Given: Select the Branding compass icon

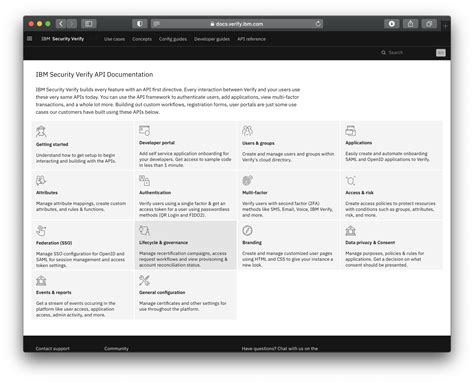Looking at the screenshot, I should coord(247,230).
